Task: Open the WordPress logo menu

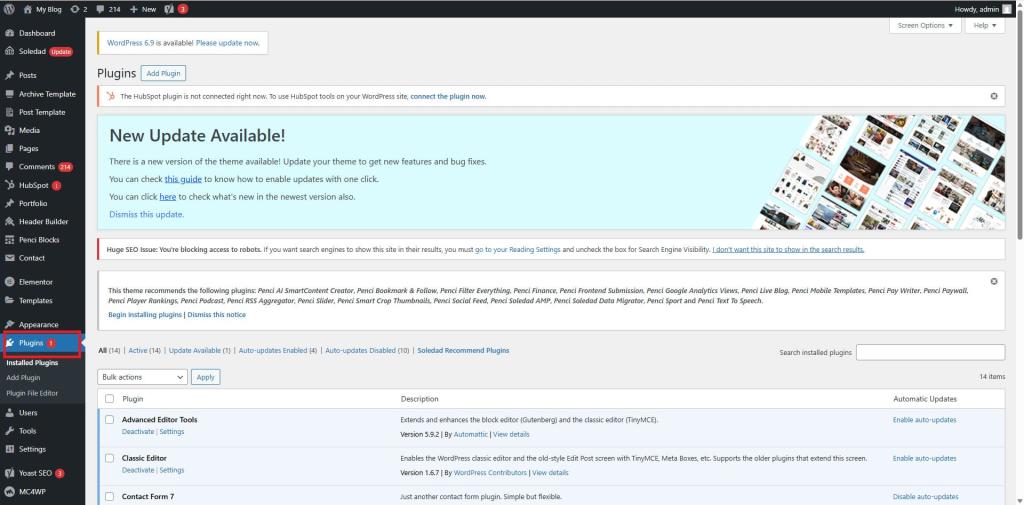Action: (9, 9)
